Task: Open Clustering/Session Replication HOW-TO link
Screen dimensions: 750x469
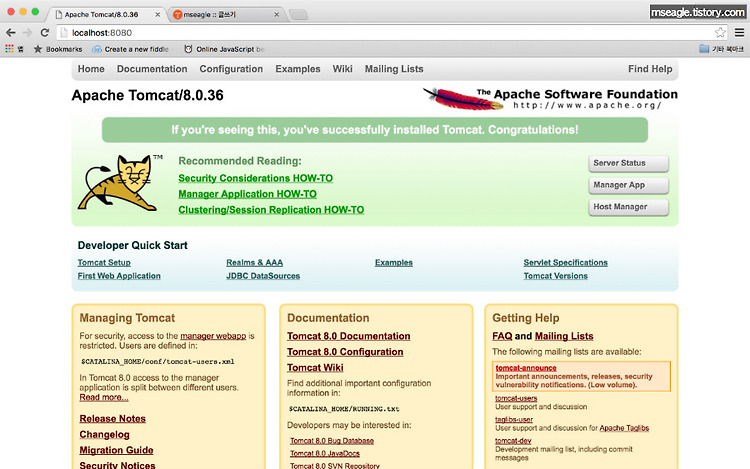Action: pyautogui.click(x=271, y=210)
